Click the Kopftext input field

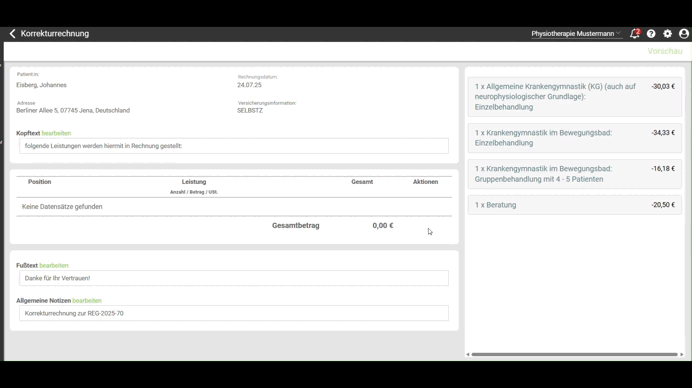234,146
